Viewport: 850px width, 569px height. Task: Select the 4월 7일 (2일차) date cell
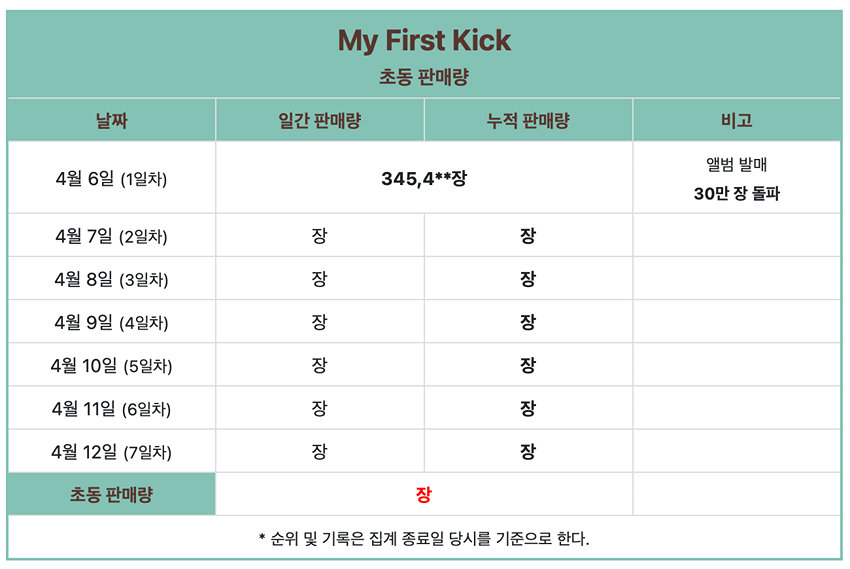click(x=111, y=237)
